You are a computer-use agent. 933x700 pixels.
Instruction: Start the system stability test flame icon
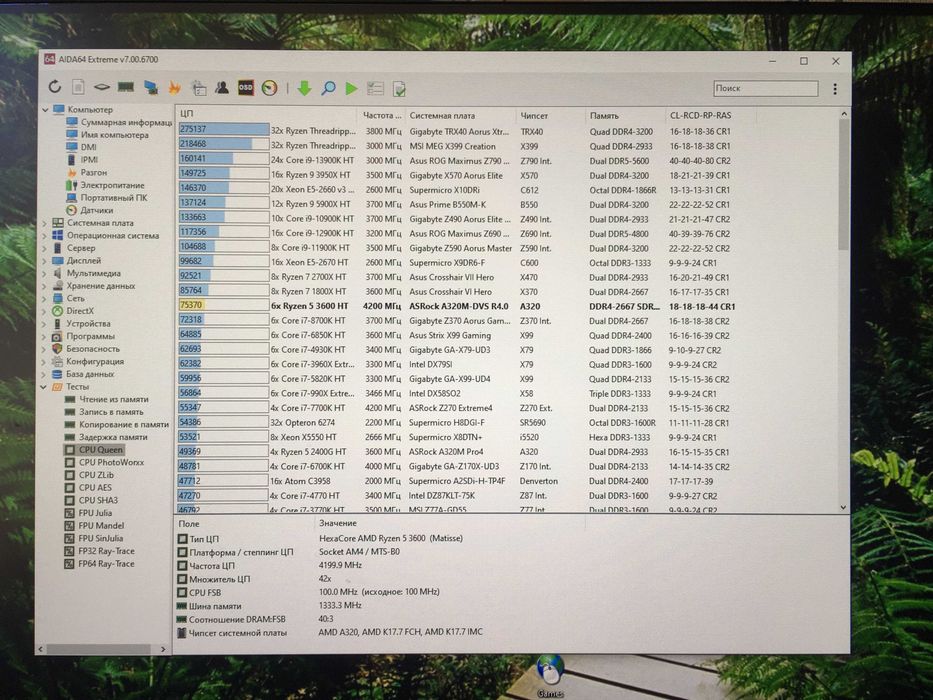174,88
